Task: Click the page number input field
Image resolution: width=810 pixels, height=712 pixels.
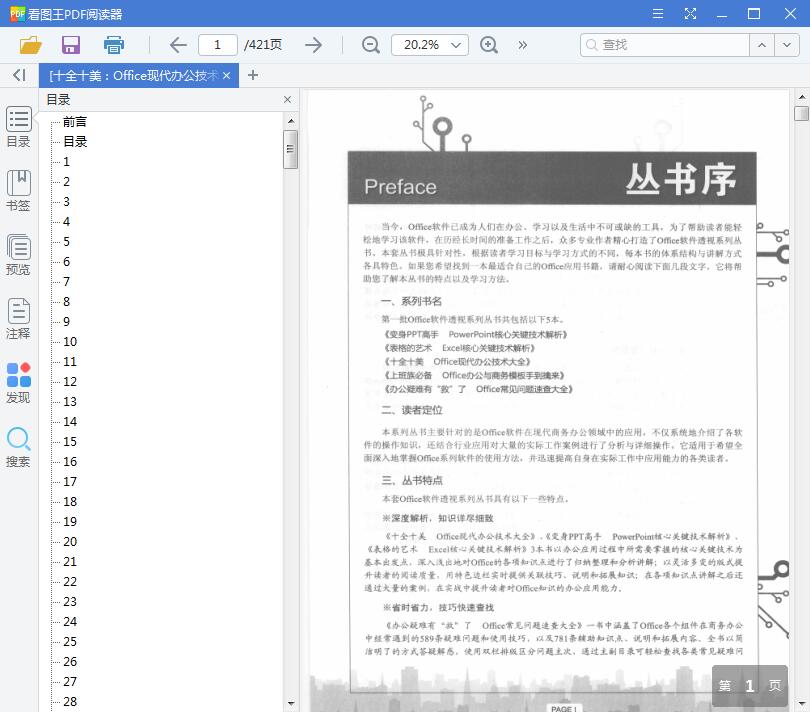Action: [x=217, y=45]
